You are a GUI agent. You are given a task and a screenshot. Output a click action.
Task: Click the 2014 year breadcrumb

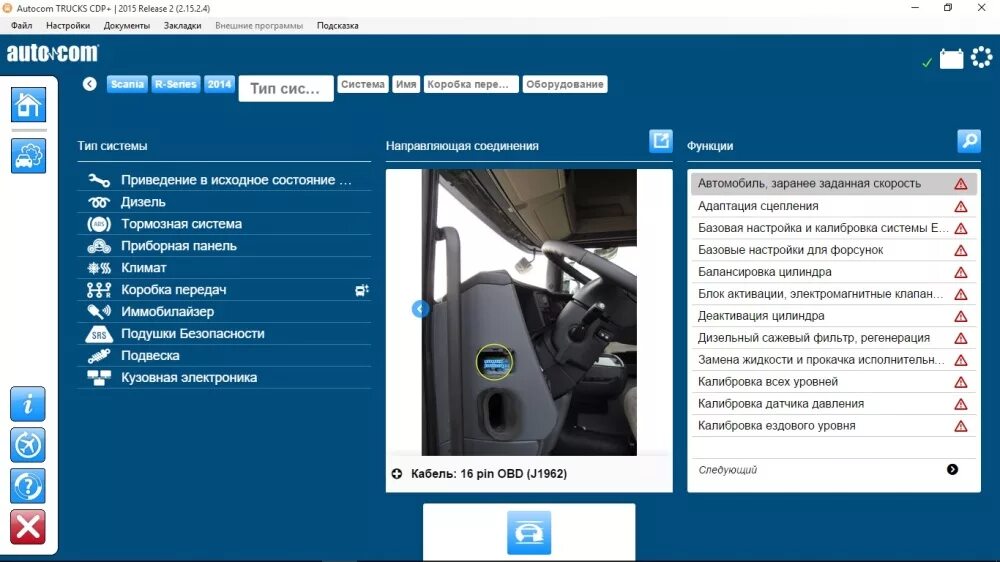click(219, 84)
